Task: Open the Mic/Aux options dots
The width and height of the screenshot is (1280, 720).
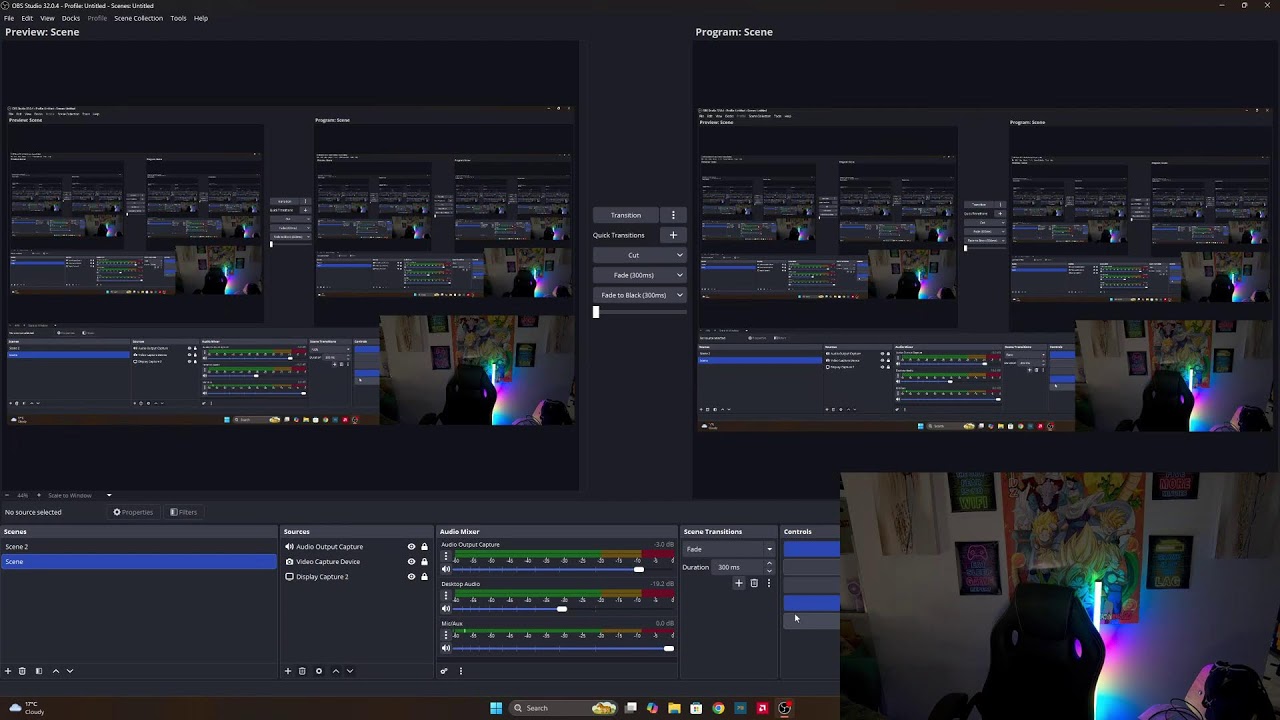Action: (446, 636)
